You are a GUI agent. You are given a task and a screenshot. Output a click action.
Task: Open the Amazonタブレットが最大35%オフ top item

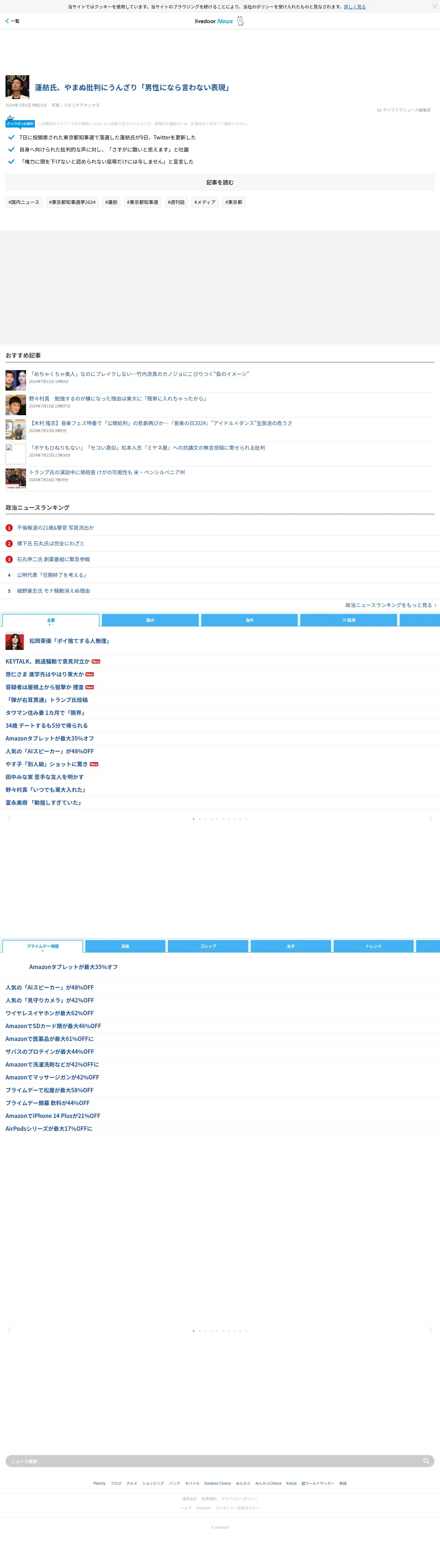coord(74,967)
